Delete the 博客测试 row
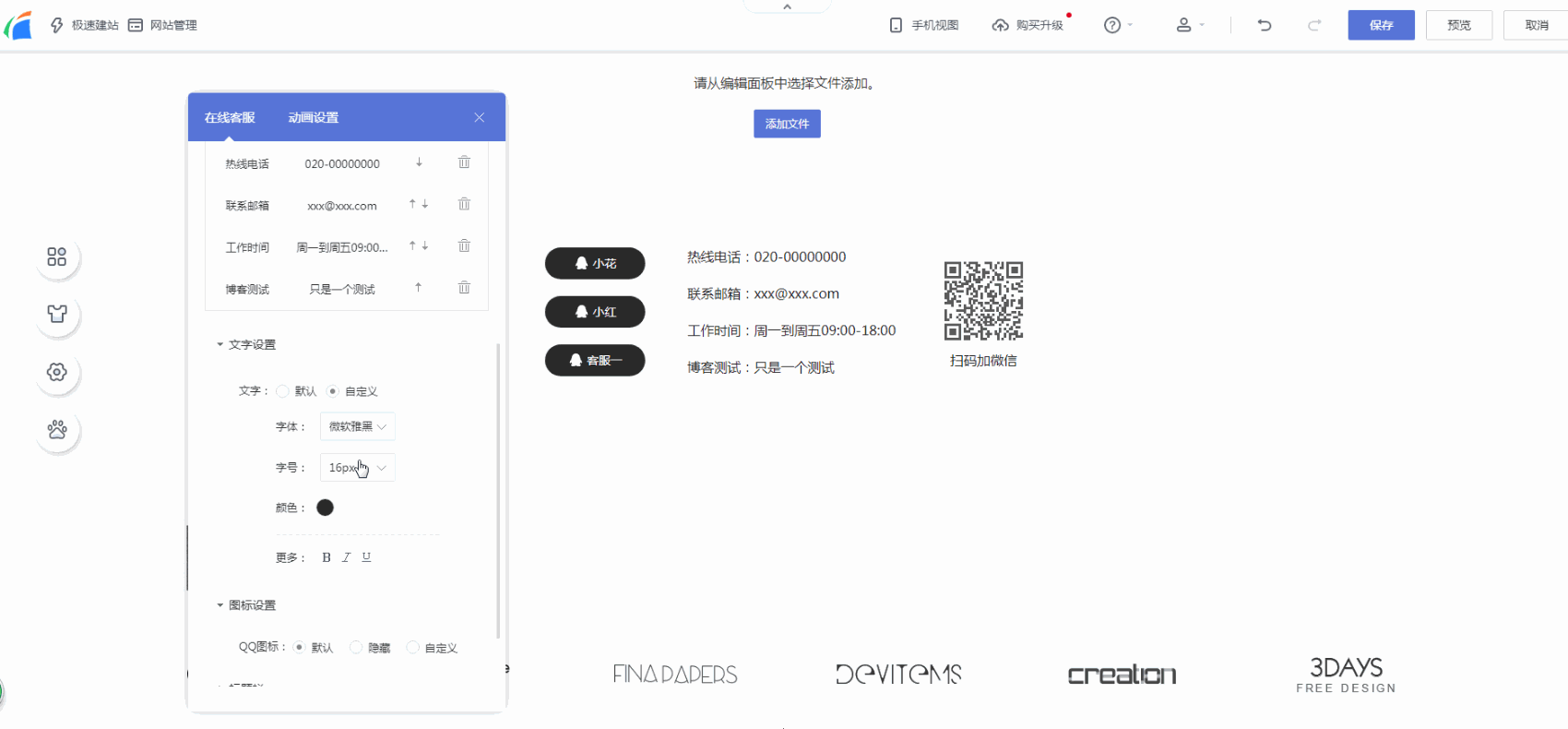 464,288
